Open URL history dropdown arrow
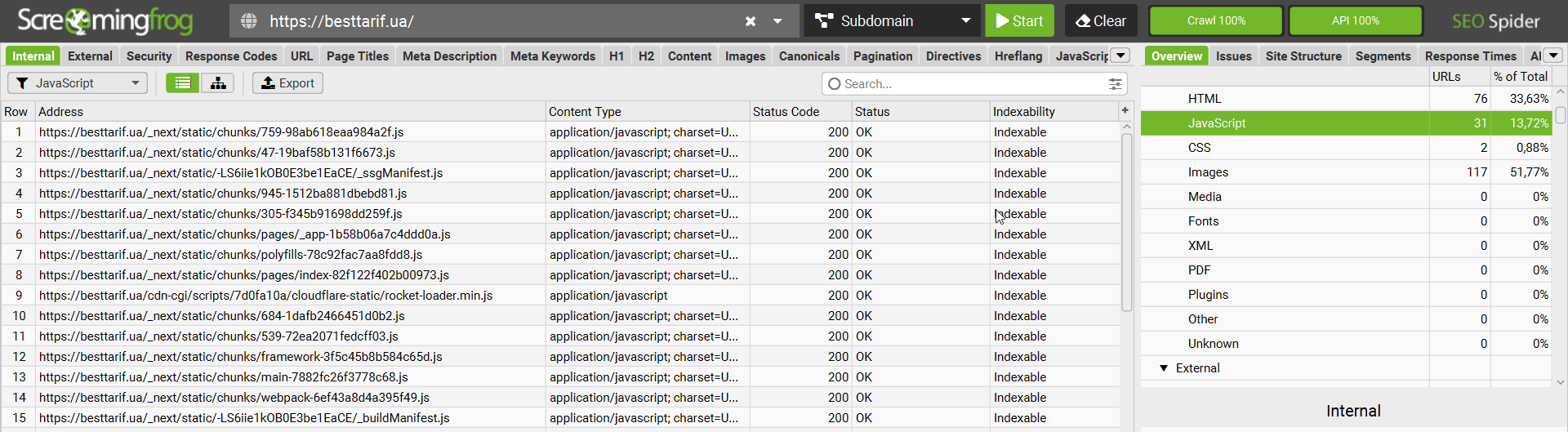This screenshot has height=432, width=1568. tap(777, 21)
